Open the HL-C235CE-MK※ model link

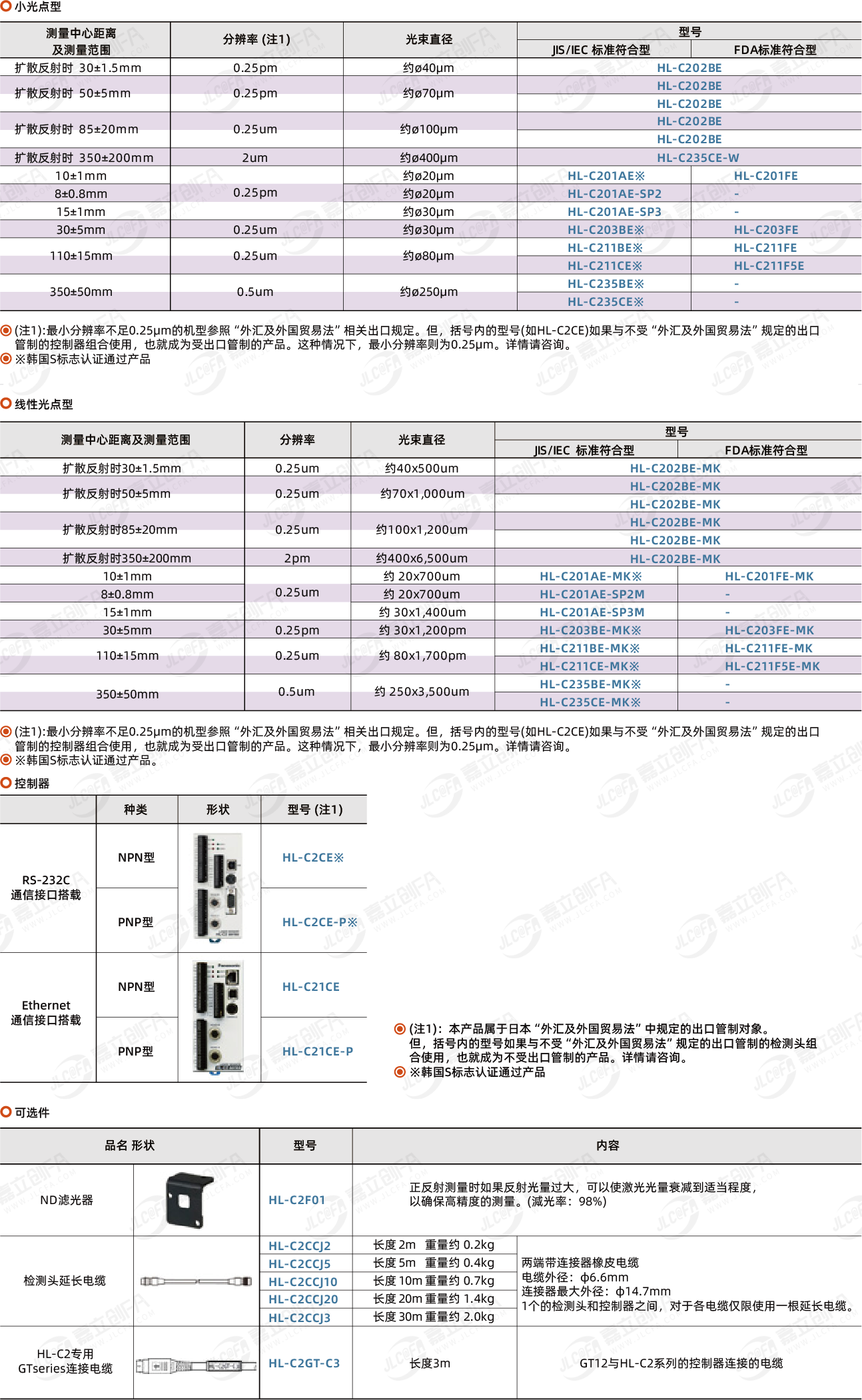coord(590,702)
